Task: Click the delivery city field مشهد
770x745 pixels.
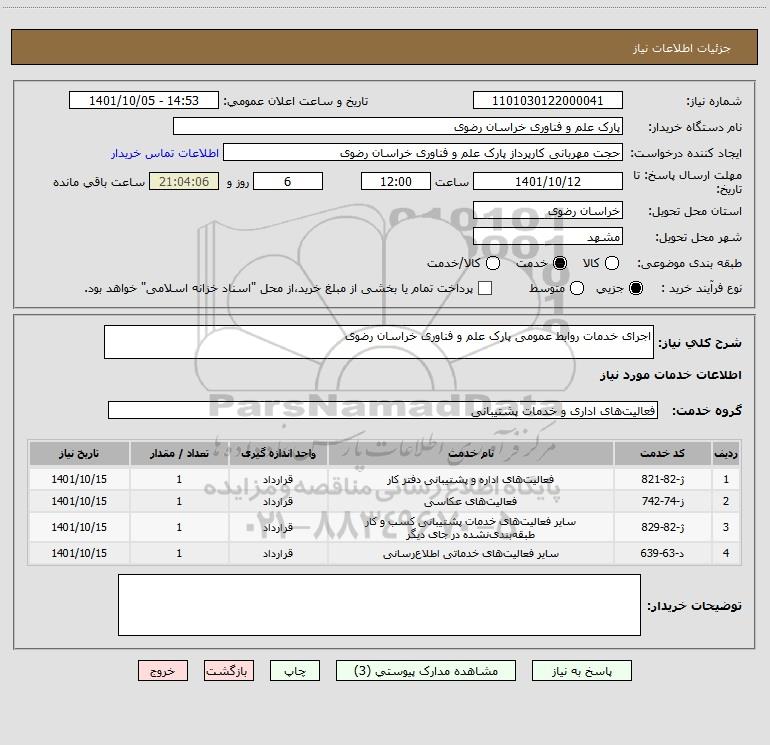Action: (548, 237)
